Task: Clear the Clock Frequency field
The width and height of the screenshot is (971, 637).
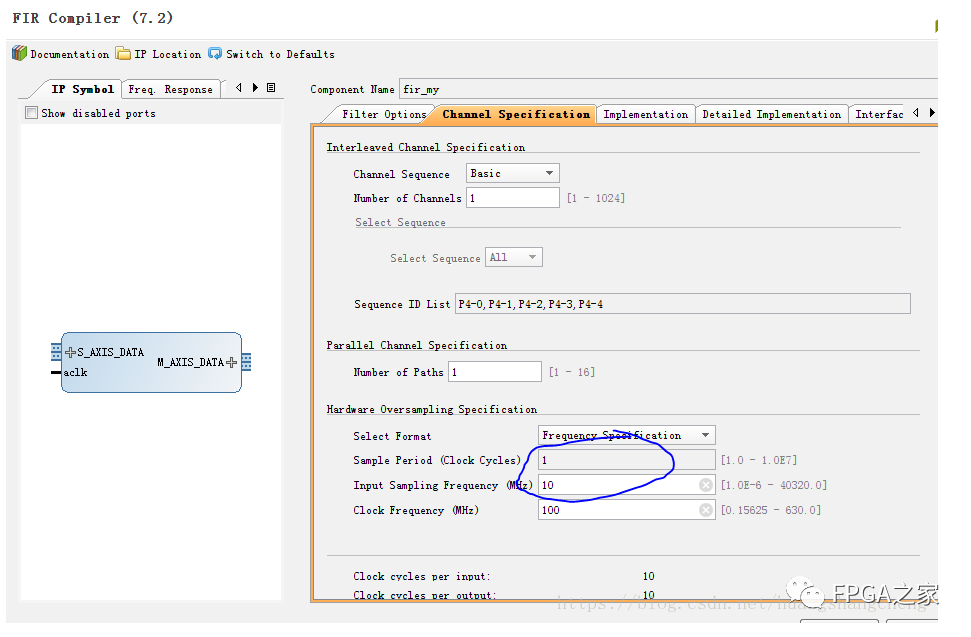Action: [x=705, y=510]
